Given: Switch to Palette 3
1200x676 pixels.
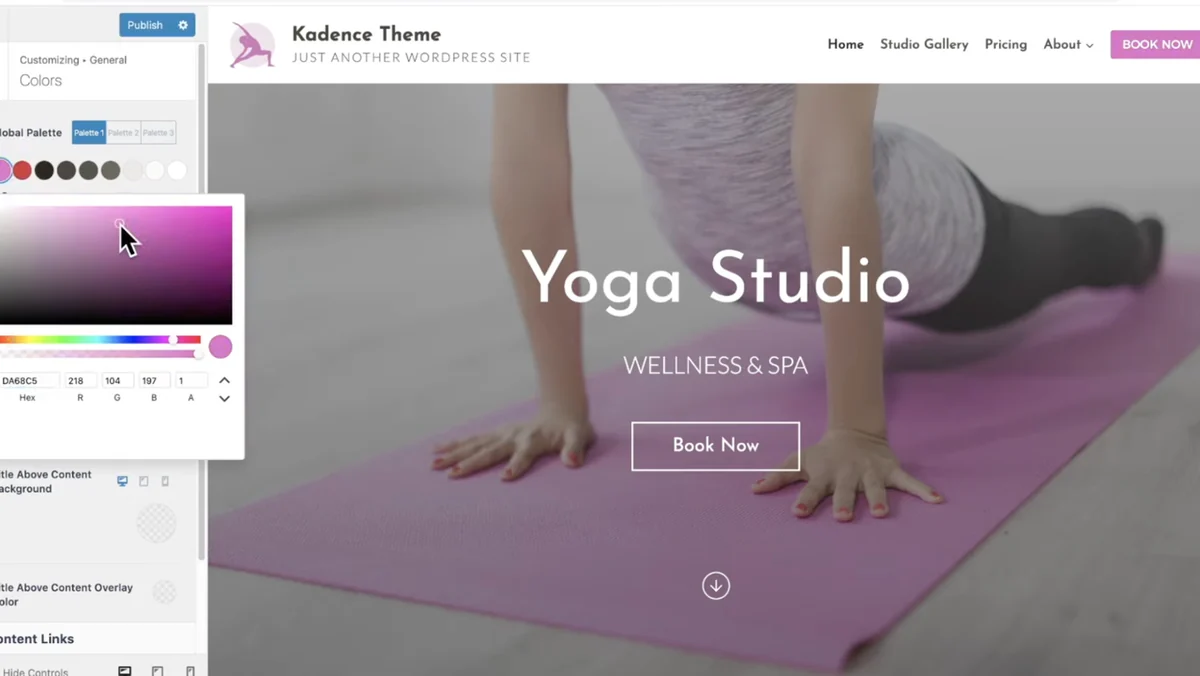Looking at the screenshot, I should [x=158, y=132].
